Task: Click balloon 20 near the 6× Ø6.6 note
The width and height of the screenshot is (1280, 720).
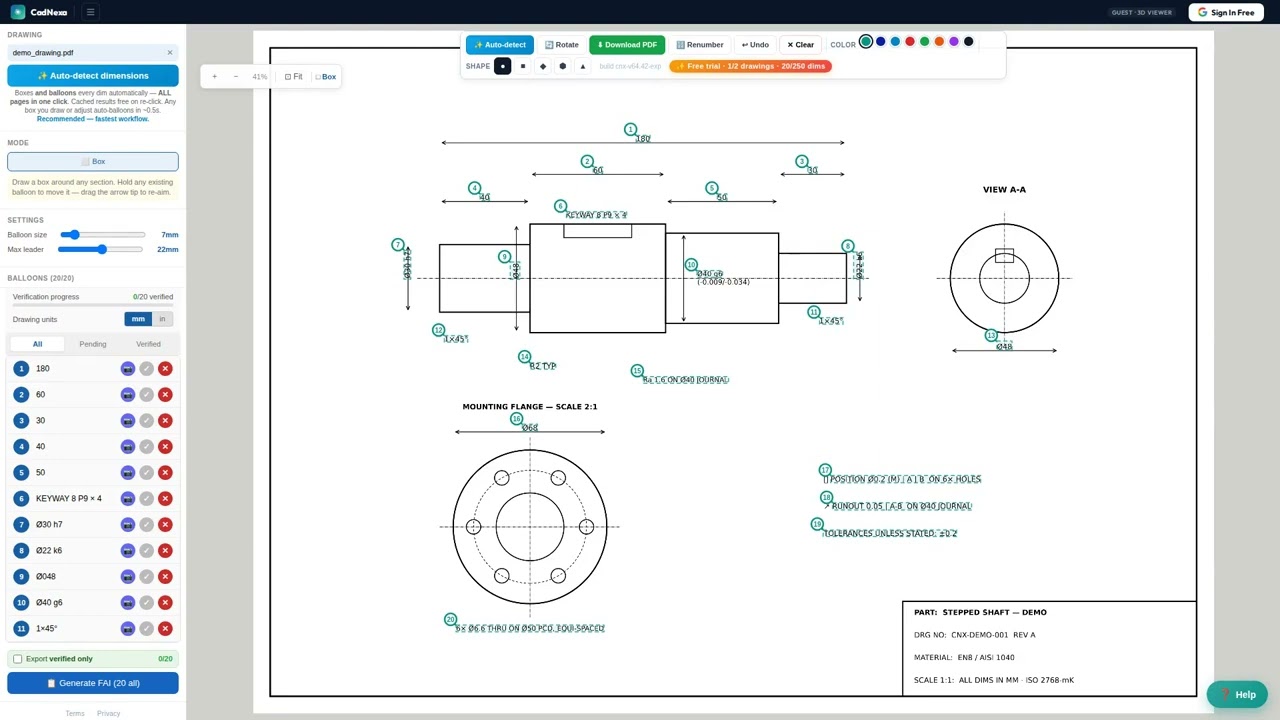Action: click(450, 620)
